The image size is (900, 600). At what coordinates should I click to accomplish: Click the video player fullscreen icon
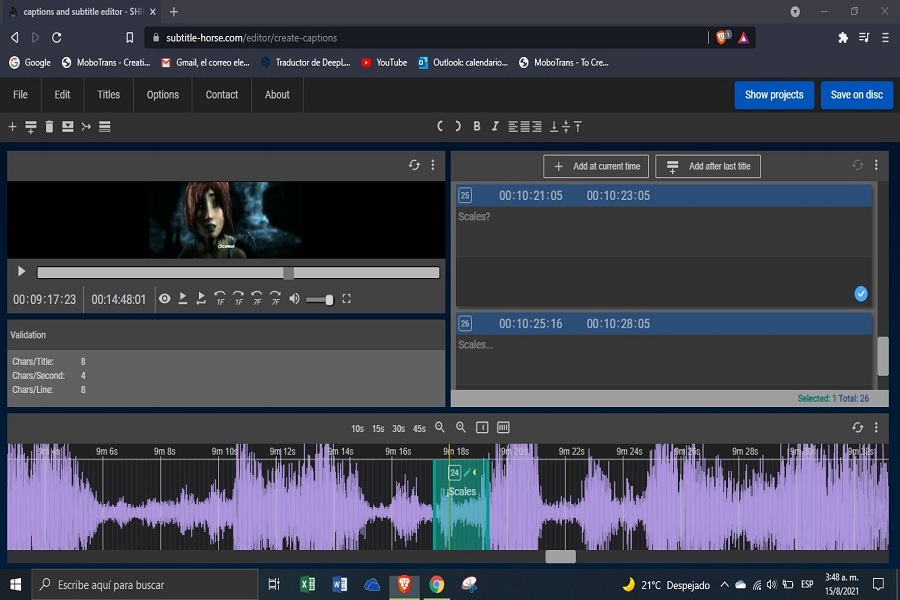(x=347, y=299)
